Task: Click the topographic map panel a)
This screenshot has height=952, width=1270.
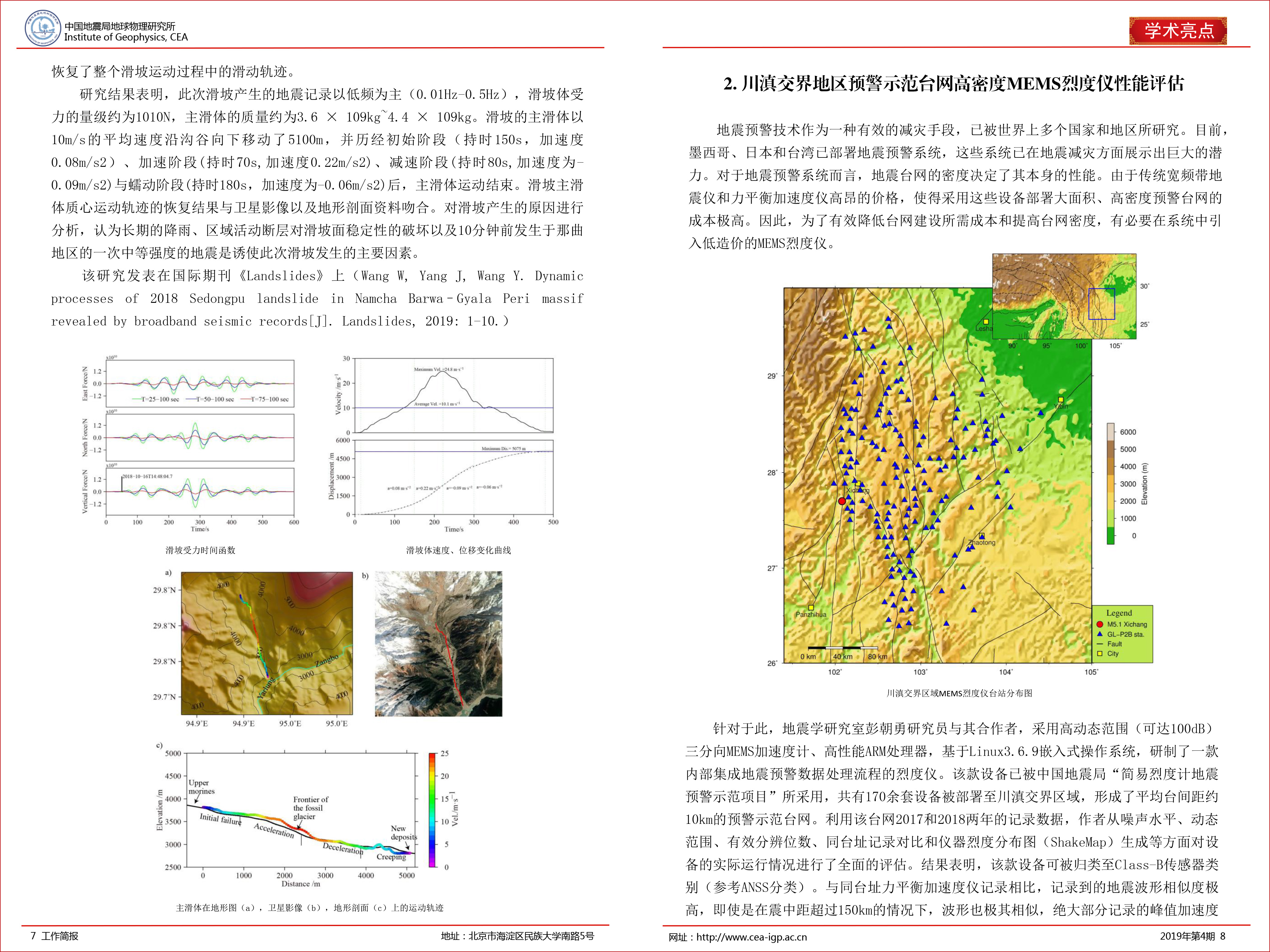Action: tap(267, 643)
